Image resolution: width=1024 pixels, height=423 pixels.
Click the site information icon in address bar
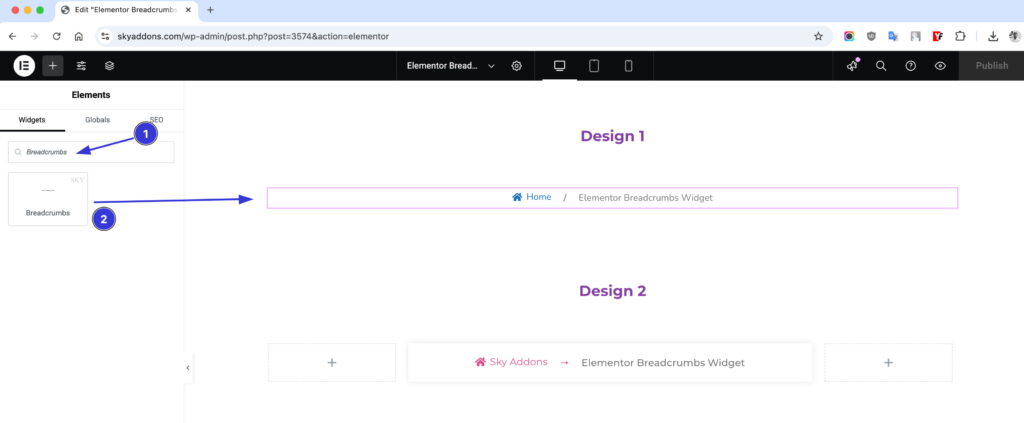point(106,37)
